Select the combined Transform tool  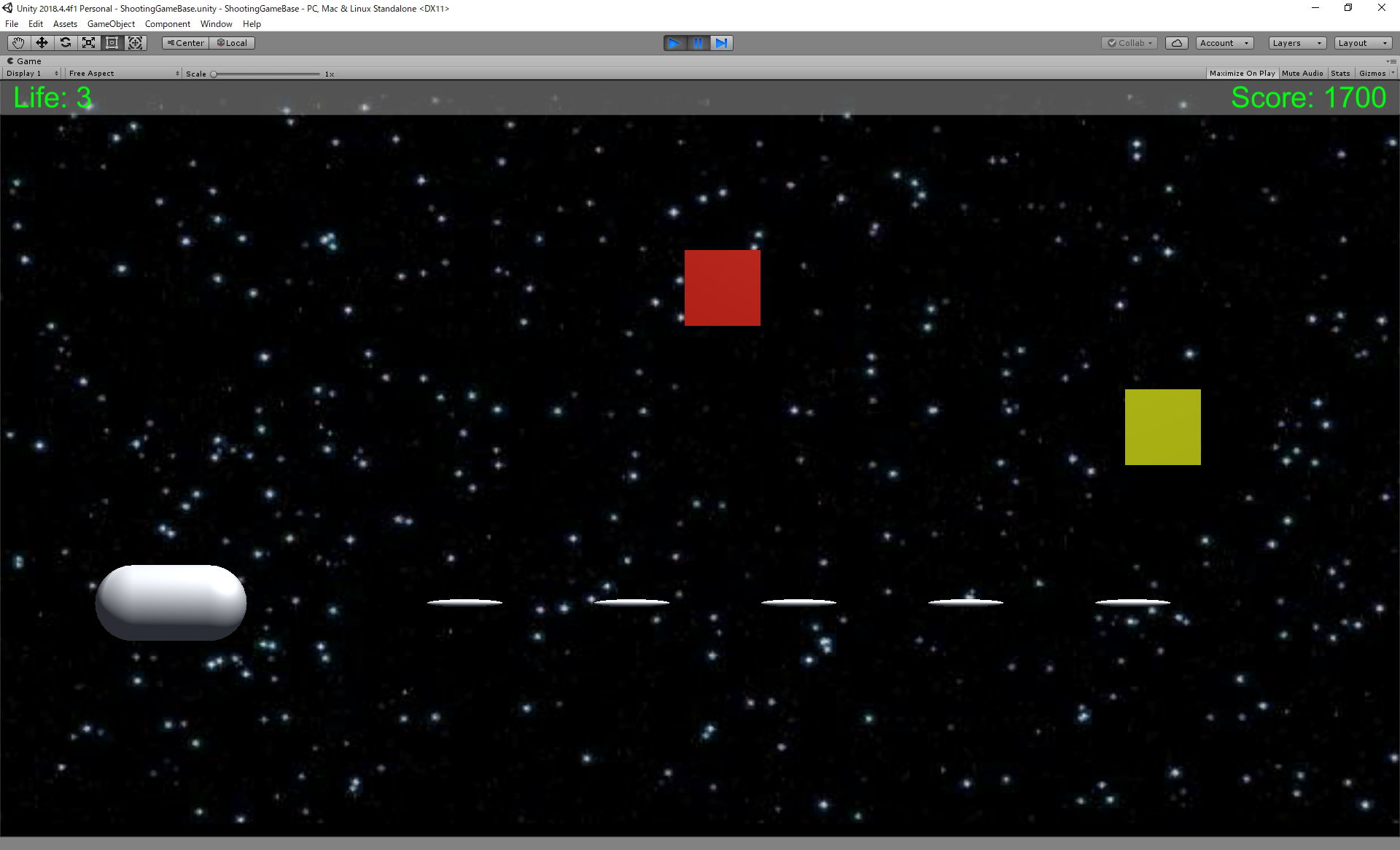(135, 43)
